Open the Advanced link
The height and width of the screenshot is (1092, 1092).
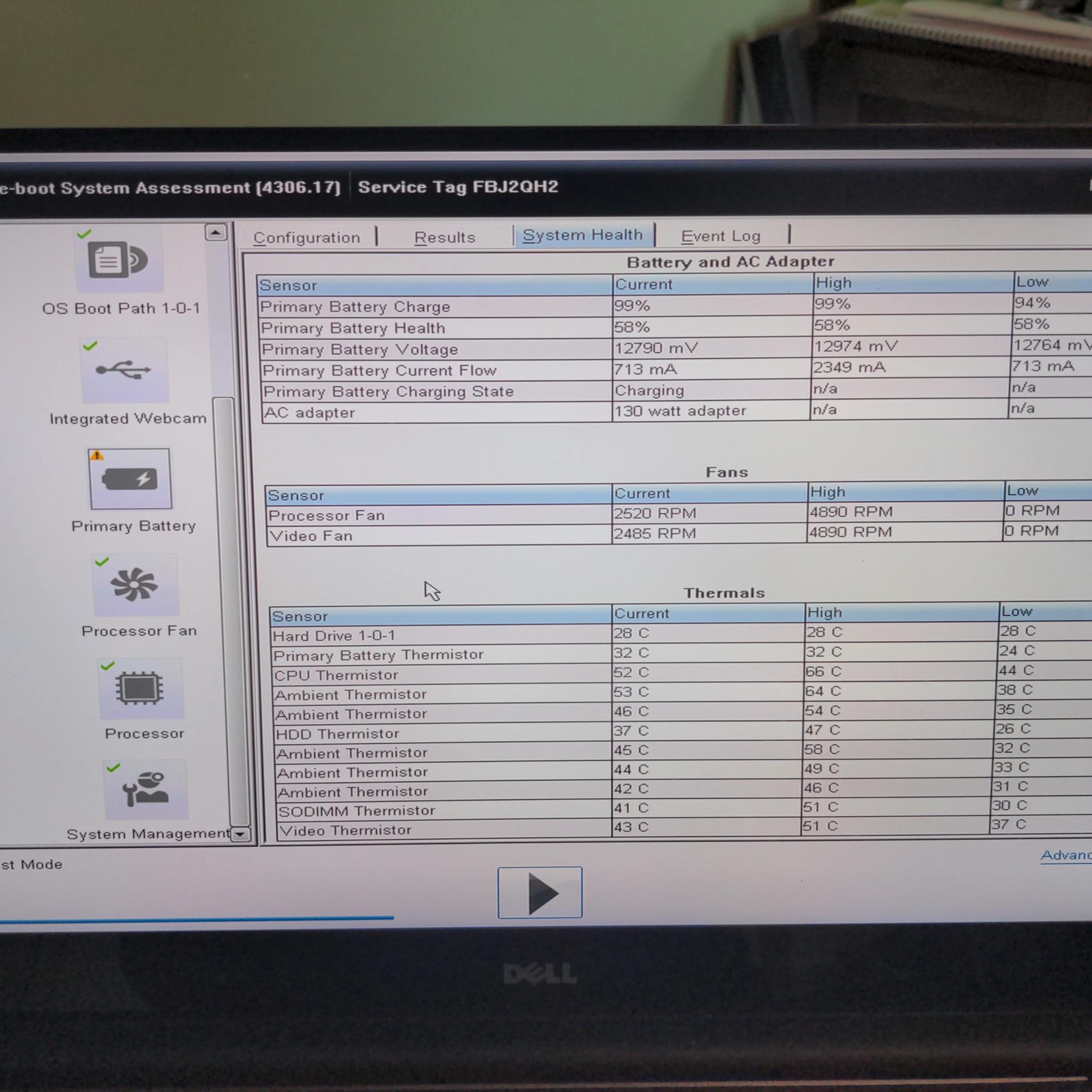click(x=1066, y=855)
